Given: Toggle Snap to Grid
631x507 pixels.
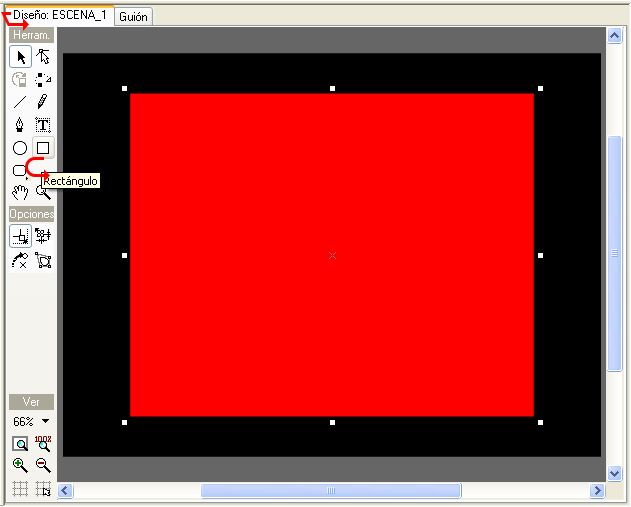Looking at the screenshot, I should (43, 489).
